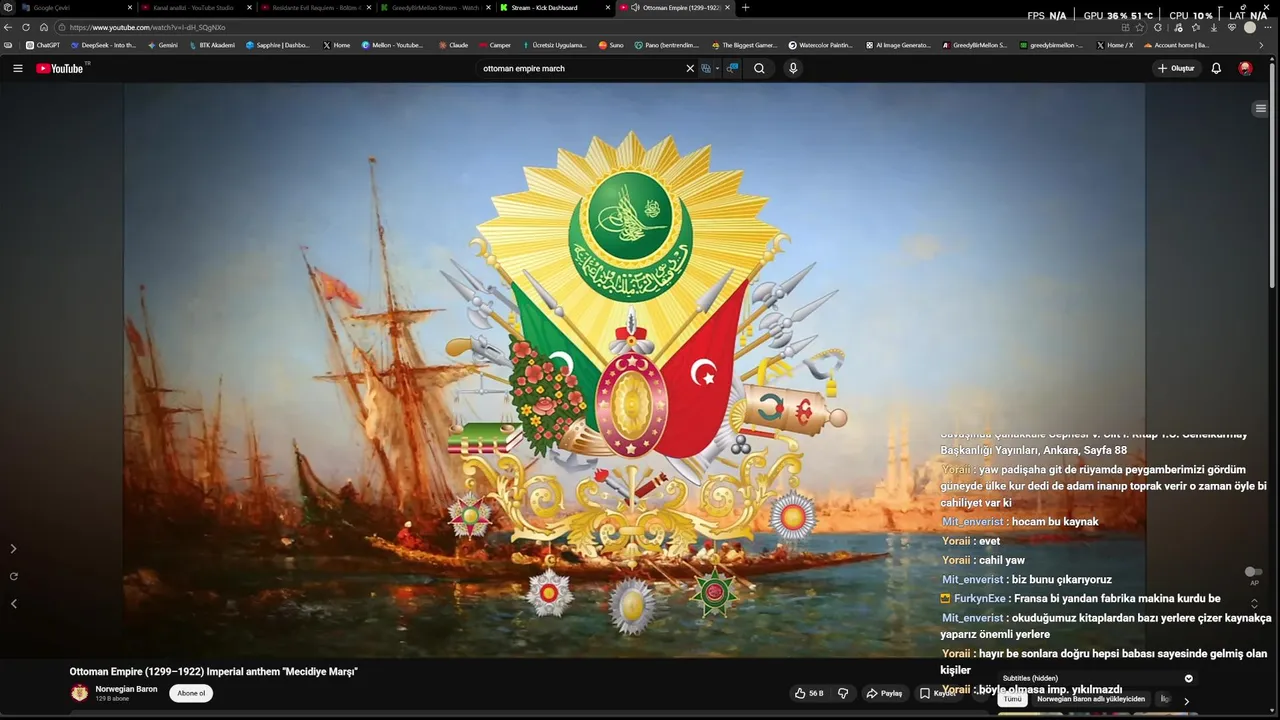Open the Sapphire Dashboard bookmark
This screenshot has width=1280, height=720.
click(x=278, y=45)
